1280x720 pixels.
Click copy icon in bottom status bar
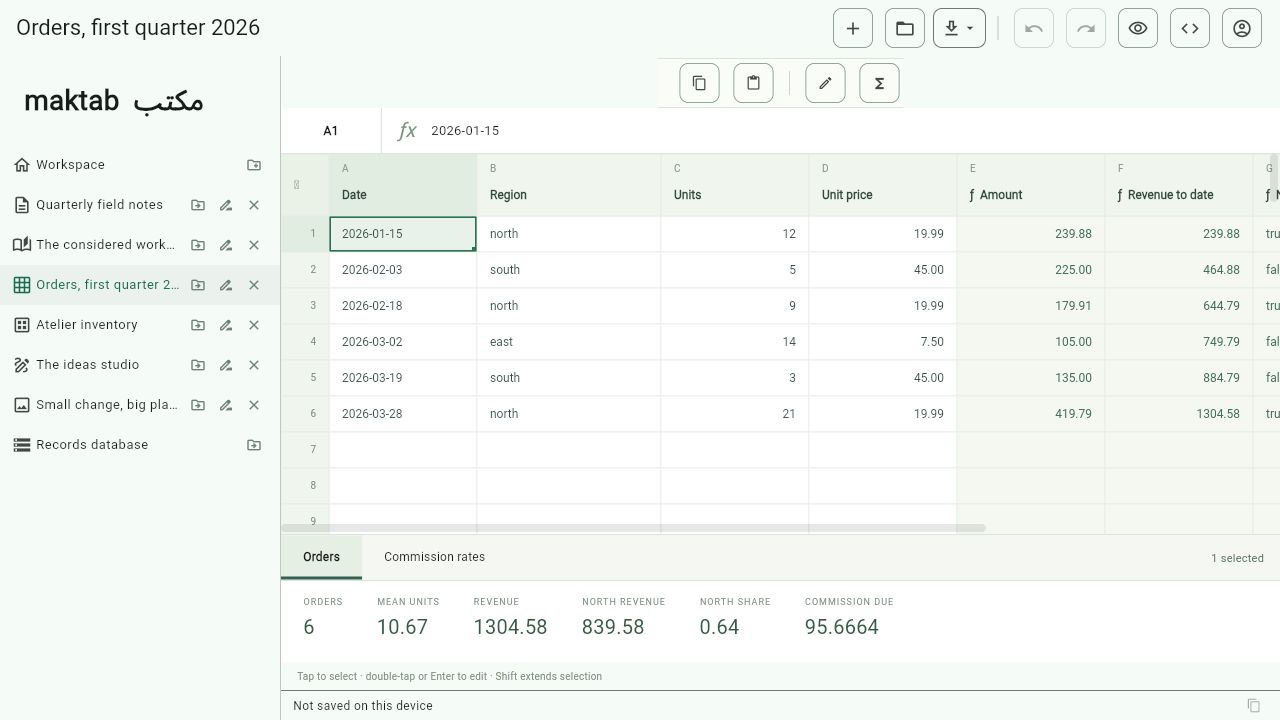1254,706
